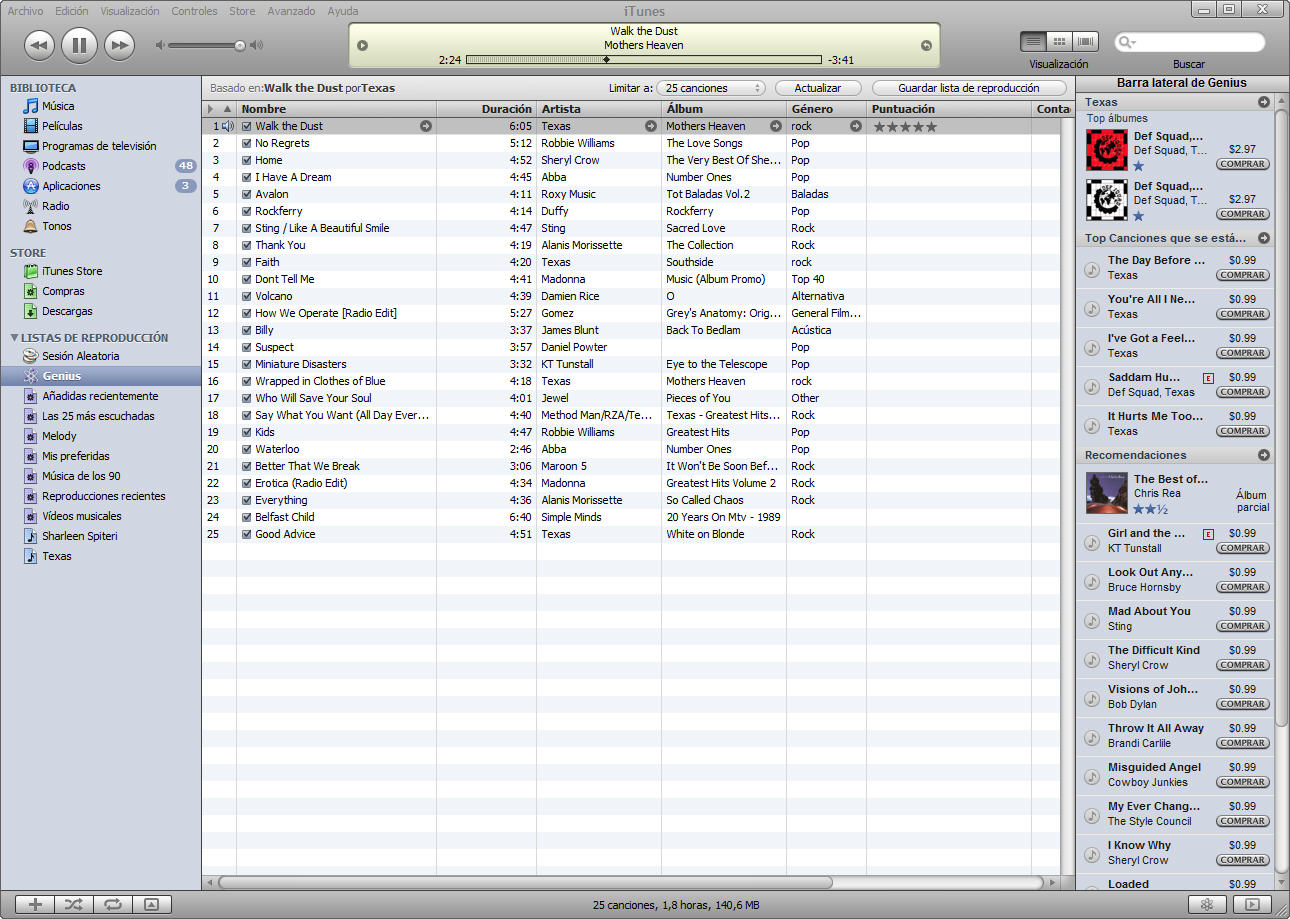
Task: Open the Avanzado menu
Action: pos(291,11)
